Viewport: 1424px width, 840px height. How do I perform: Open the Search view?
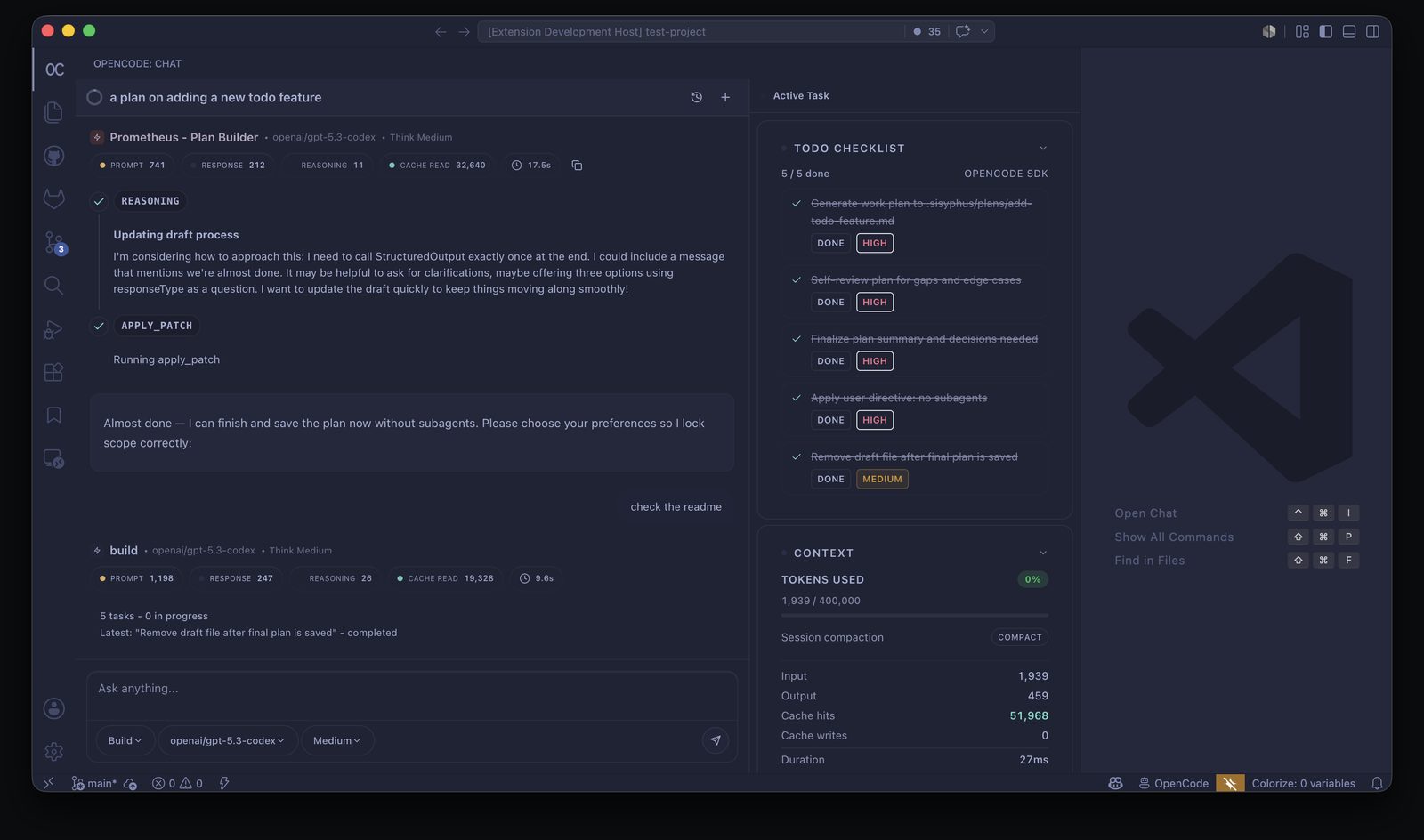[x=54, y=285]
